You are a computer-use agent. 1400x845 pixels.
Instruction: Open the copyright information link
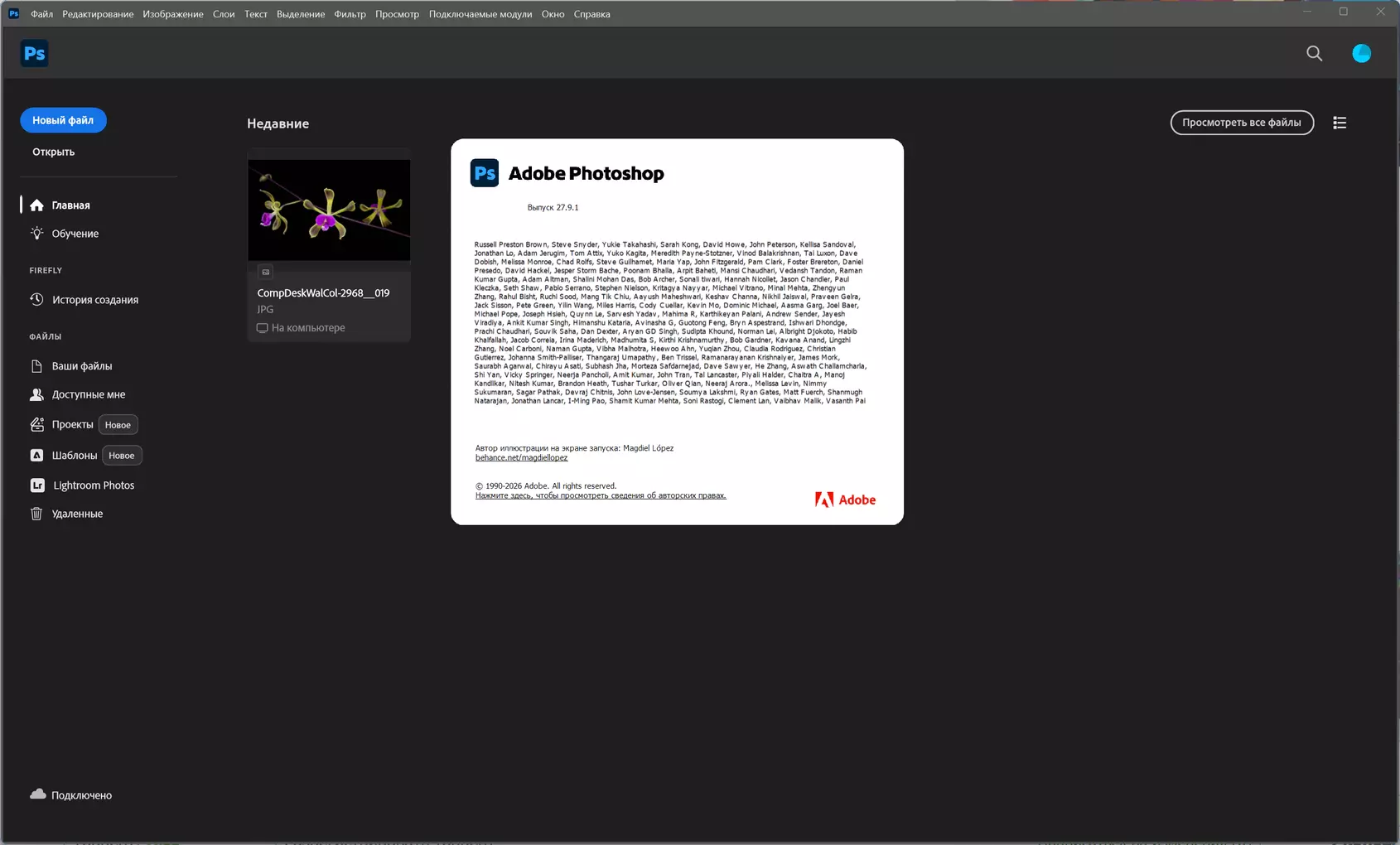(x=601, y=495)
